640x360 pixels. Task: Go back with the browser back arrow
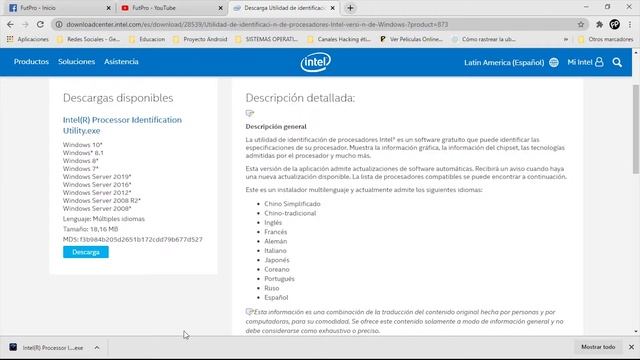coord(10,24)
